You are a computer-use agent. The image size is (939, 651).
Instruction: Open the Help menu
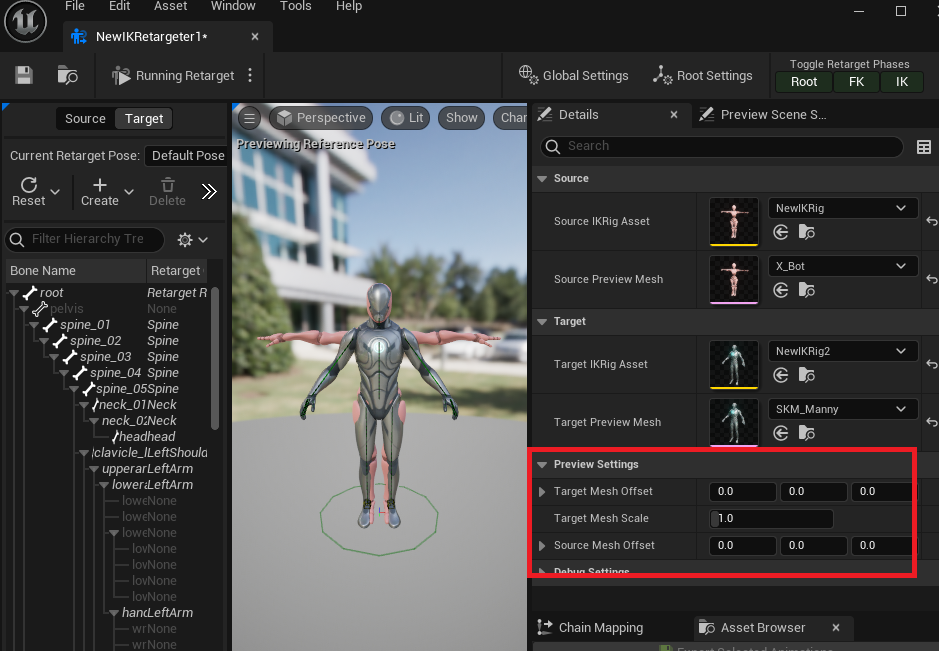(x=349, y=6)
